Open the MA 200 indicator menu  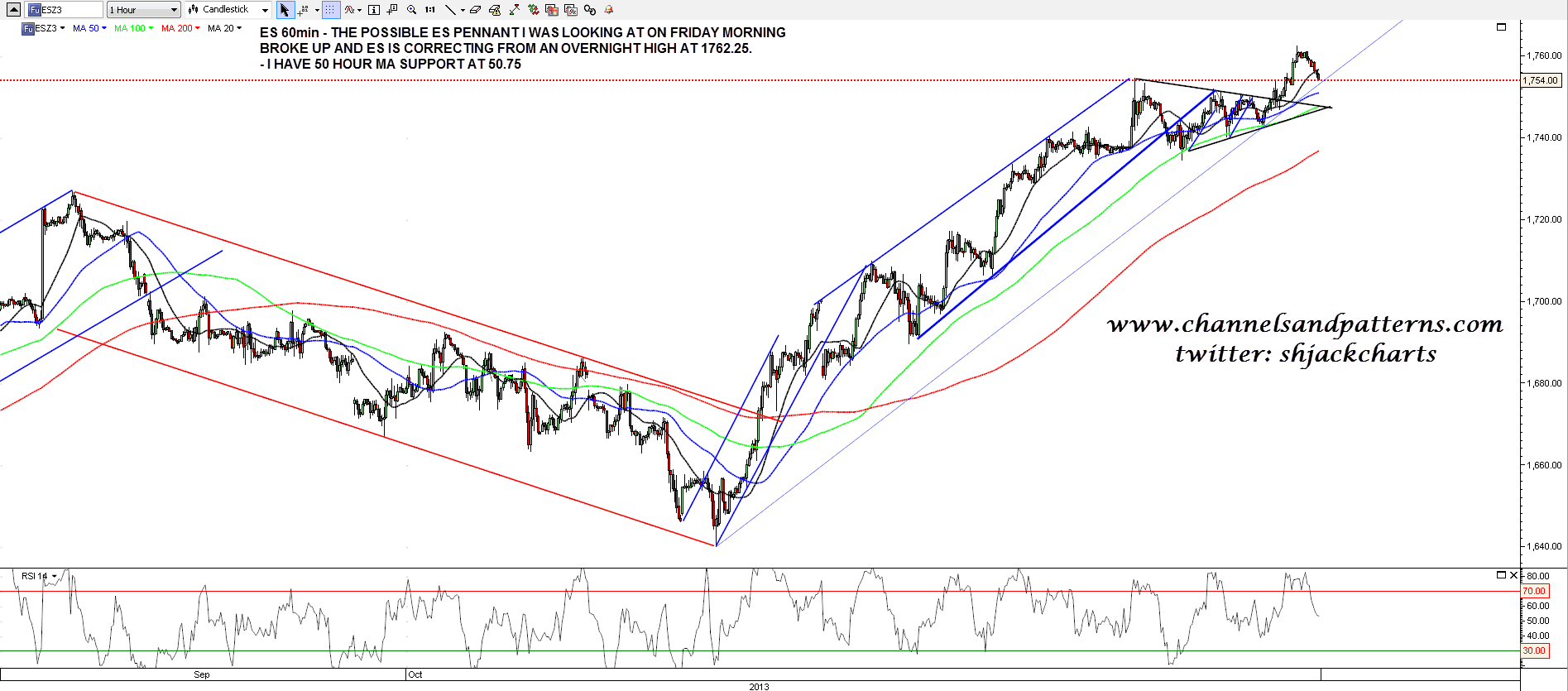pos(180,28)
